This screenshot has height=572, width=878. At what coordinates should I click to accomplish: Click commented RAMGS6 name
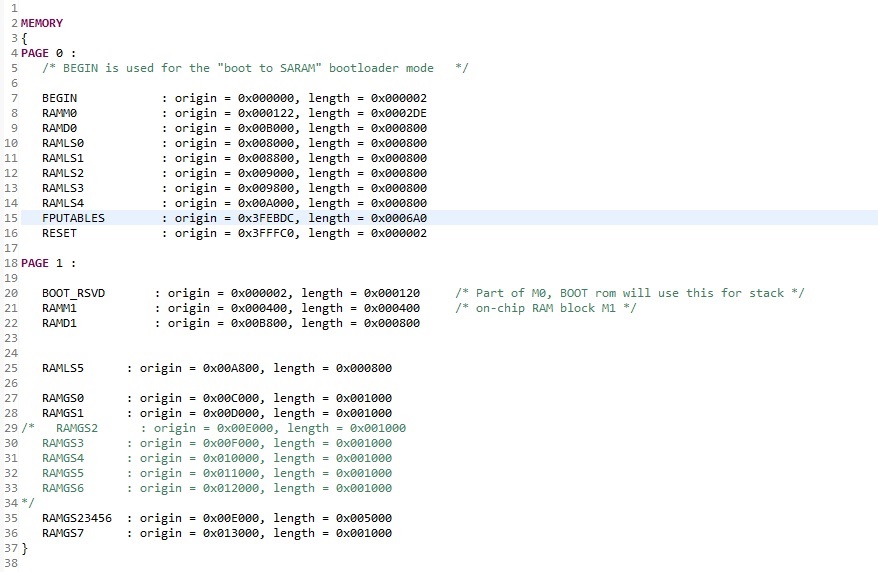tap(63, 489)
